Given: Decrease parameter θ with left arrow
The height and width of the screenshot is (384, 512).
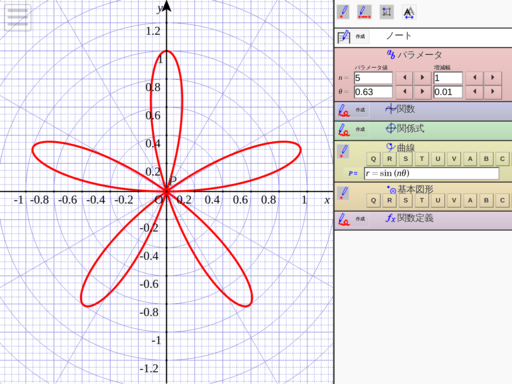Looking at the screenshot, I should pyautogui.click(x=404, y=92).
